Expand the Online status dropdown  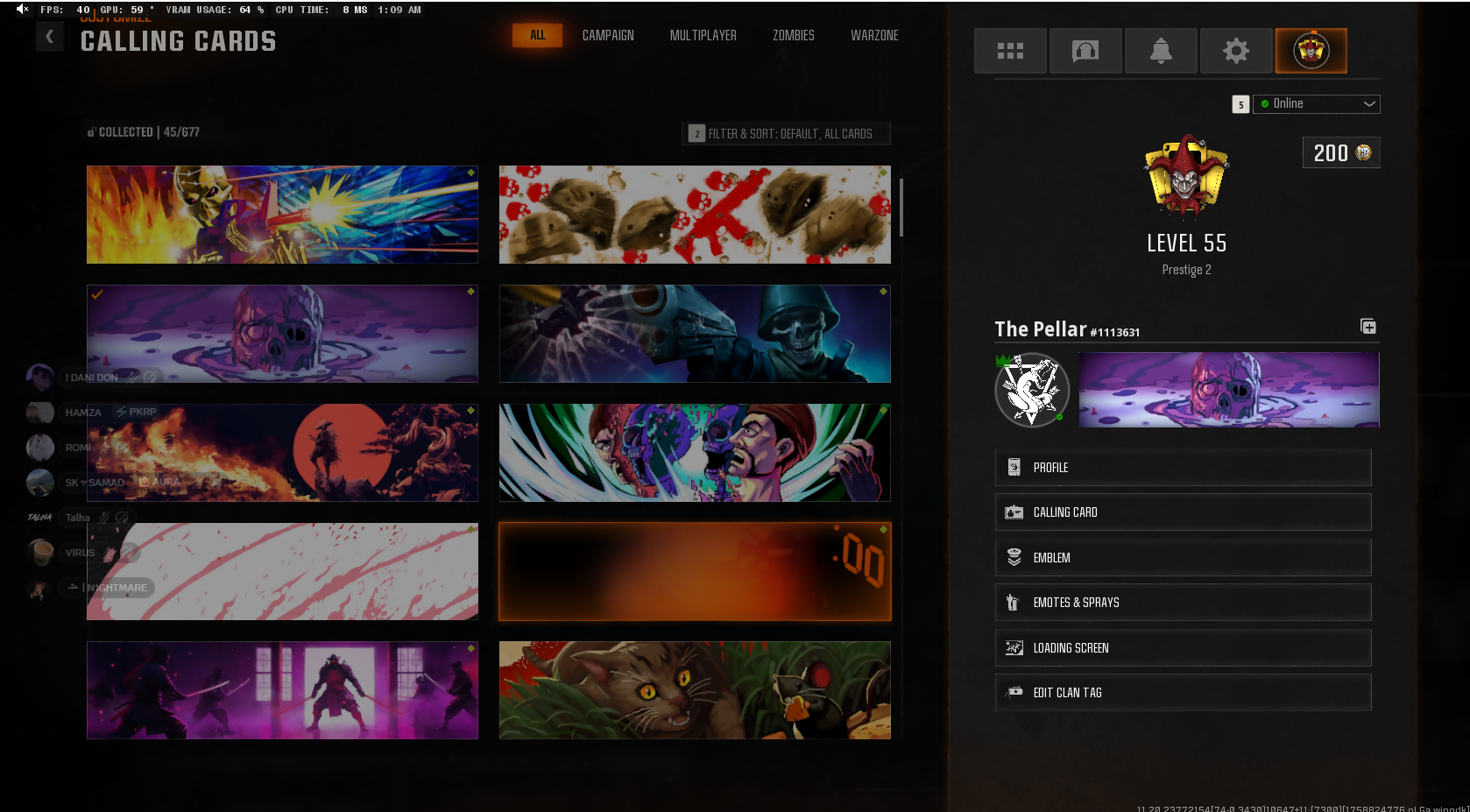(1316, 104)
